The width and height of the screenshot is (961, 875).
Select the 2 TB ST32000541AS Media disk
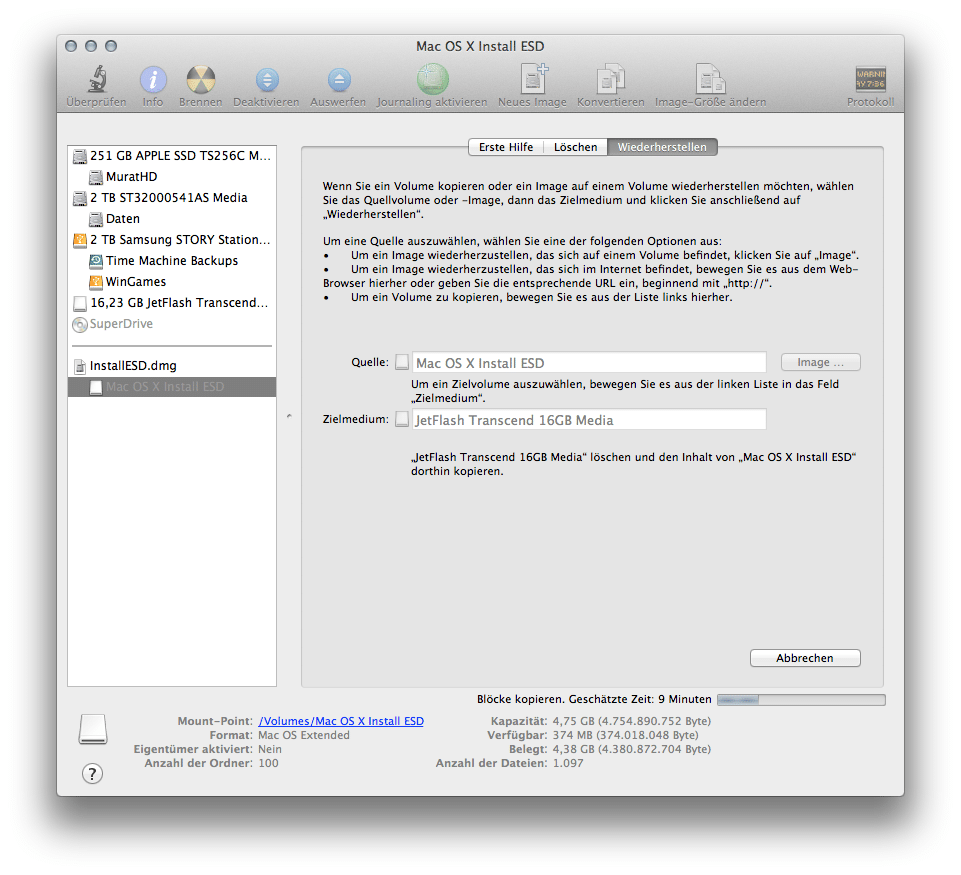pos(172,197)
